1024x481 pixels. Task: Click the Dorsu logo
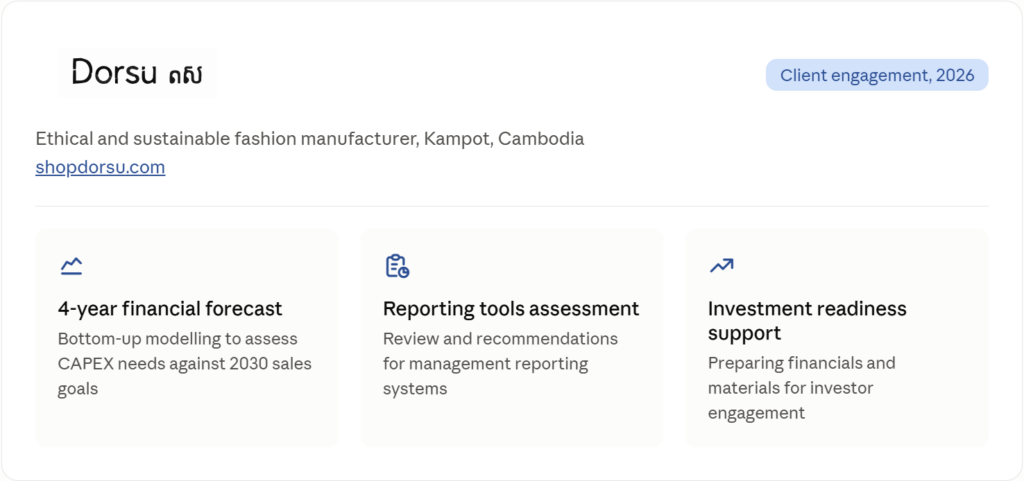click(x=137, y=73)
